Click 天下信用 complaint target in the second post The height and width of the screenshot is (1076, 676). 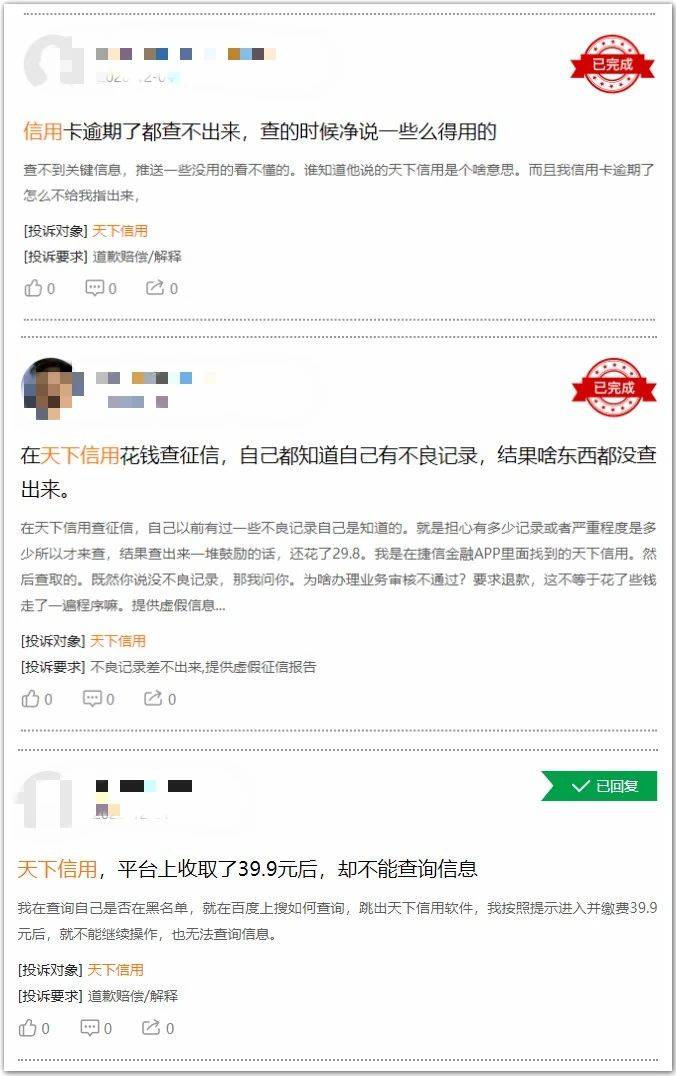(x=118, y=641)
